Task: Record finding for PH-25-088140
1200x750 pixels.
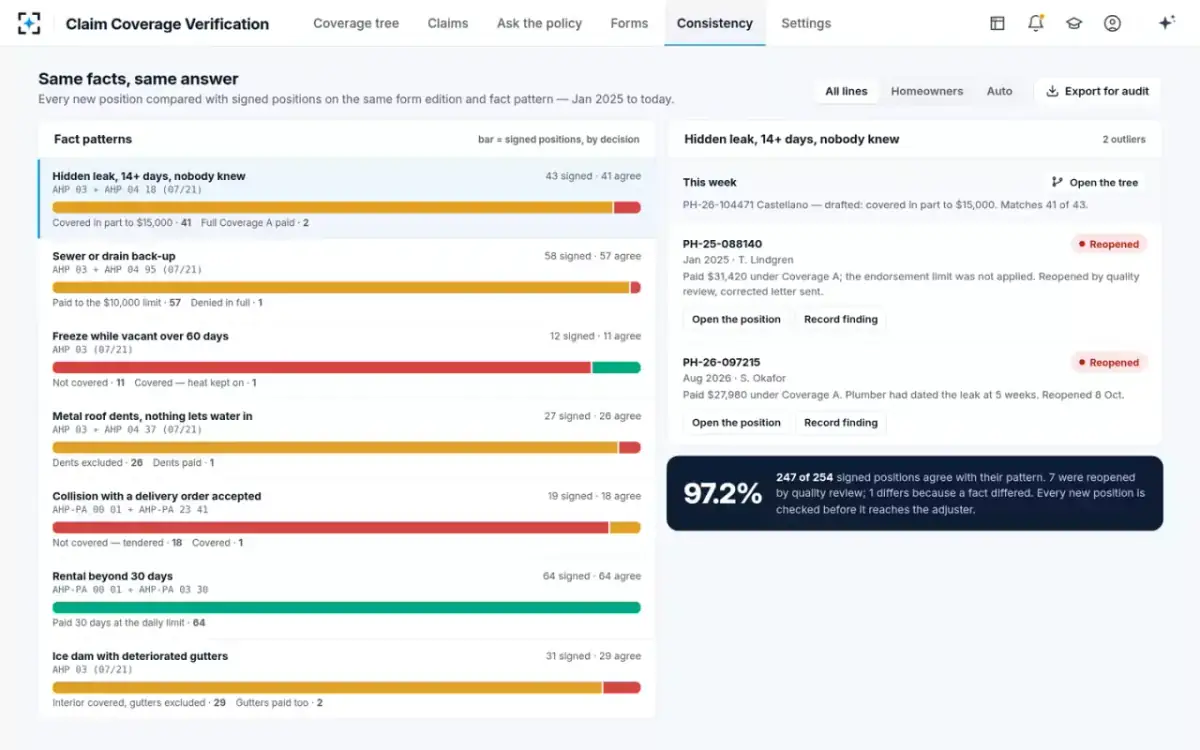Action: point(841,320)
